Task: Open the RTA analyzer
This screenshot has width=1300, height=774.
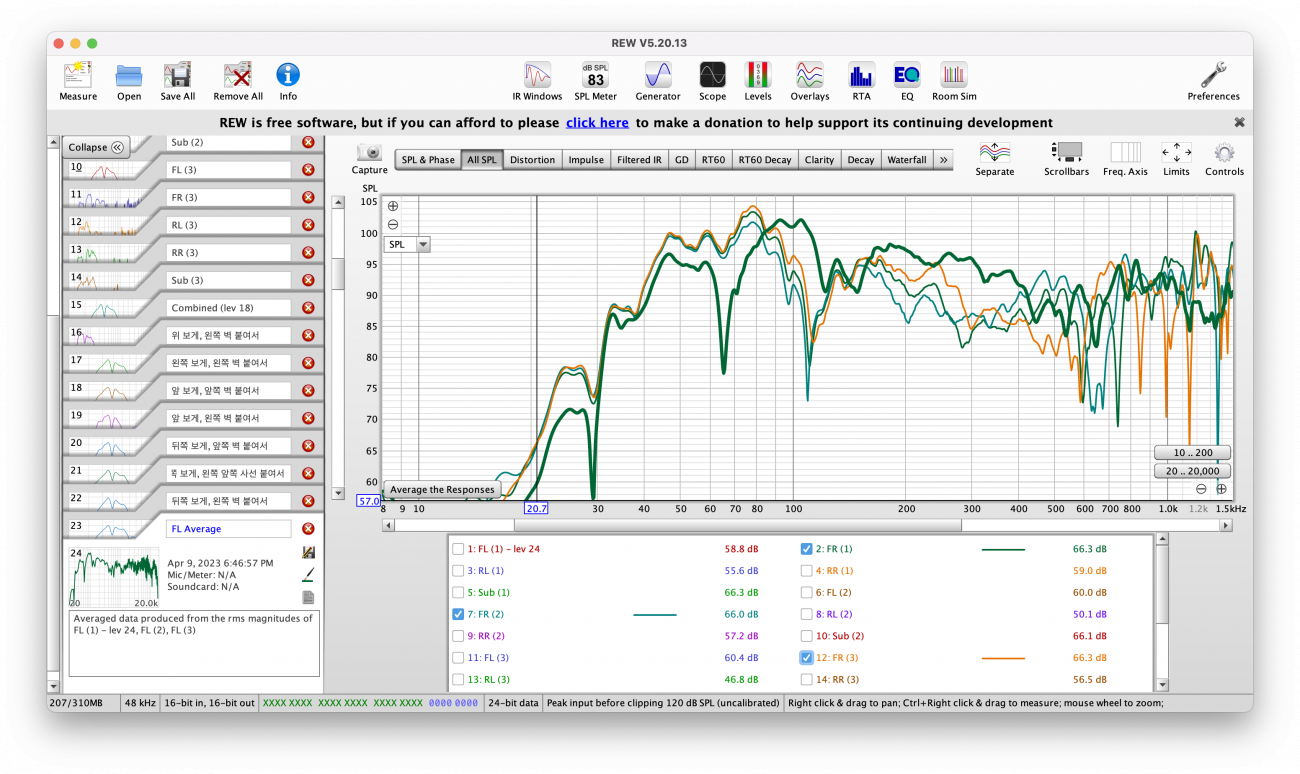Action: (861, 75)
